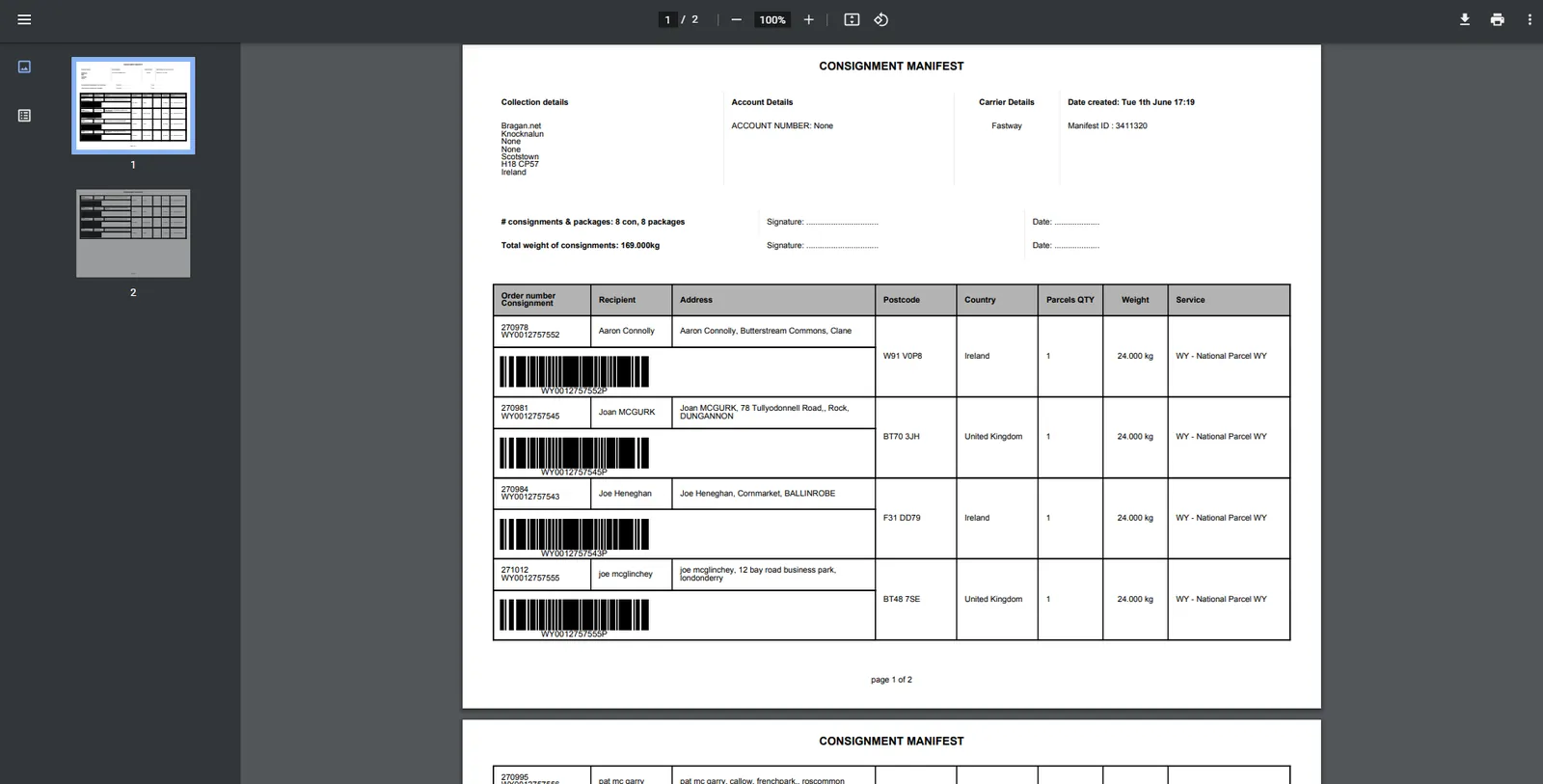Select the page number input field
This screenshot has width=1543, height=784.
click(x=667, y=19)
